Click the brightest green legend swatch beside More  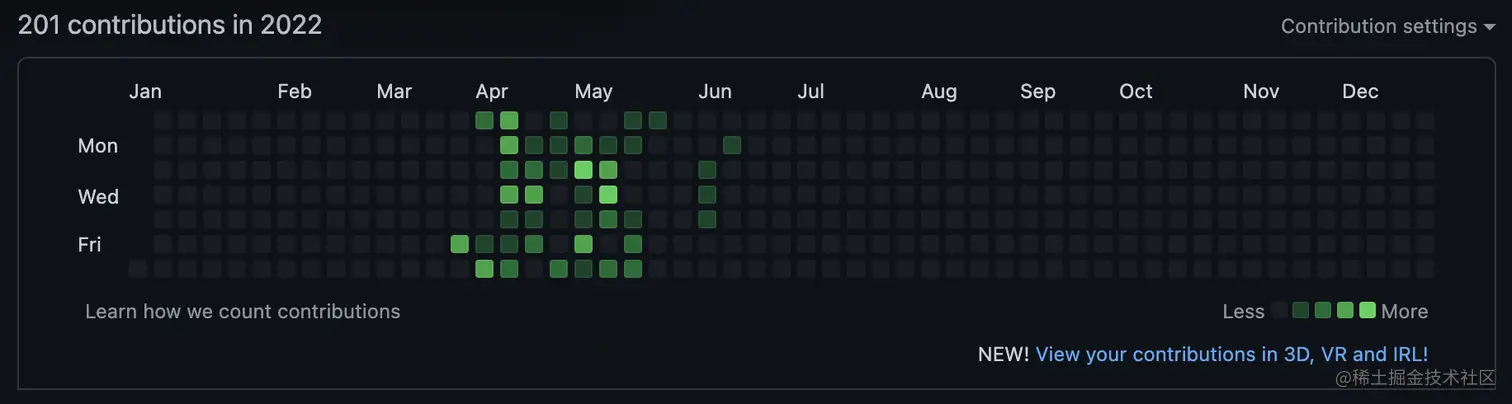point(1368,310)
